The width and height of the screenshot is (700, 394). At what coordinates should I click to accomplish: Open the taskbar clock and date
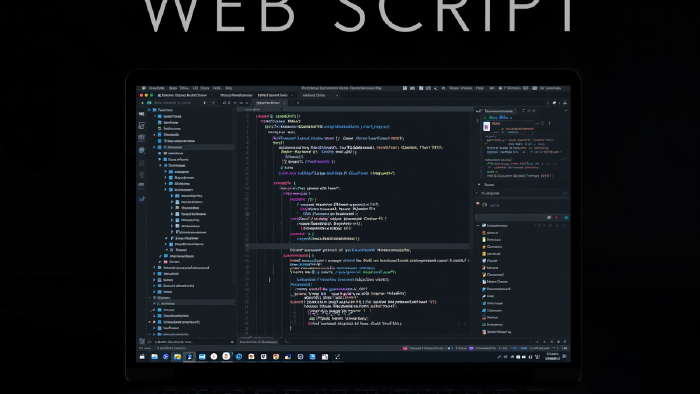click(x=553, y=356)
